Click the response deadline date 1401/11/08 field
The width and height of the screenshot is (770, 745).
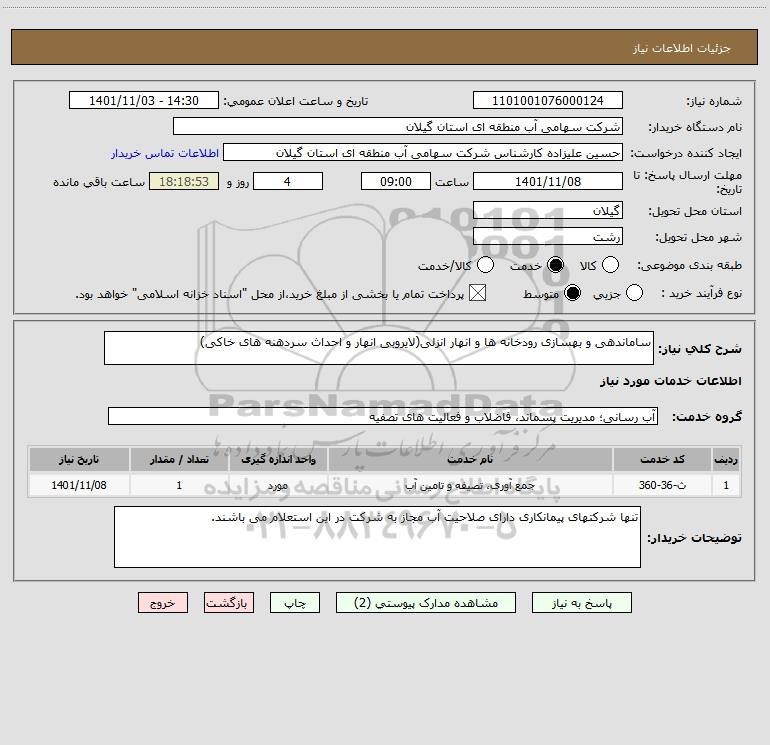[x=548, y=181]
